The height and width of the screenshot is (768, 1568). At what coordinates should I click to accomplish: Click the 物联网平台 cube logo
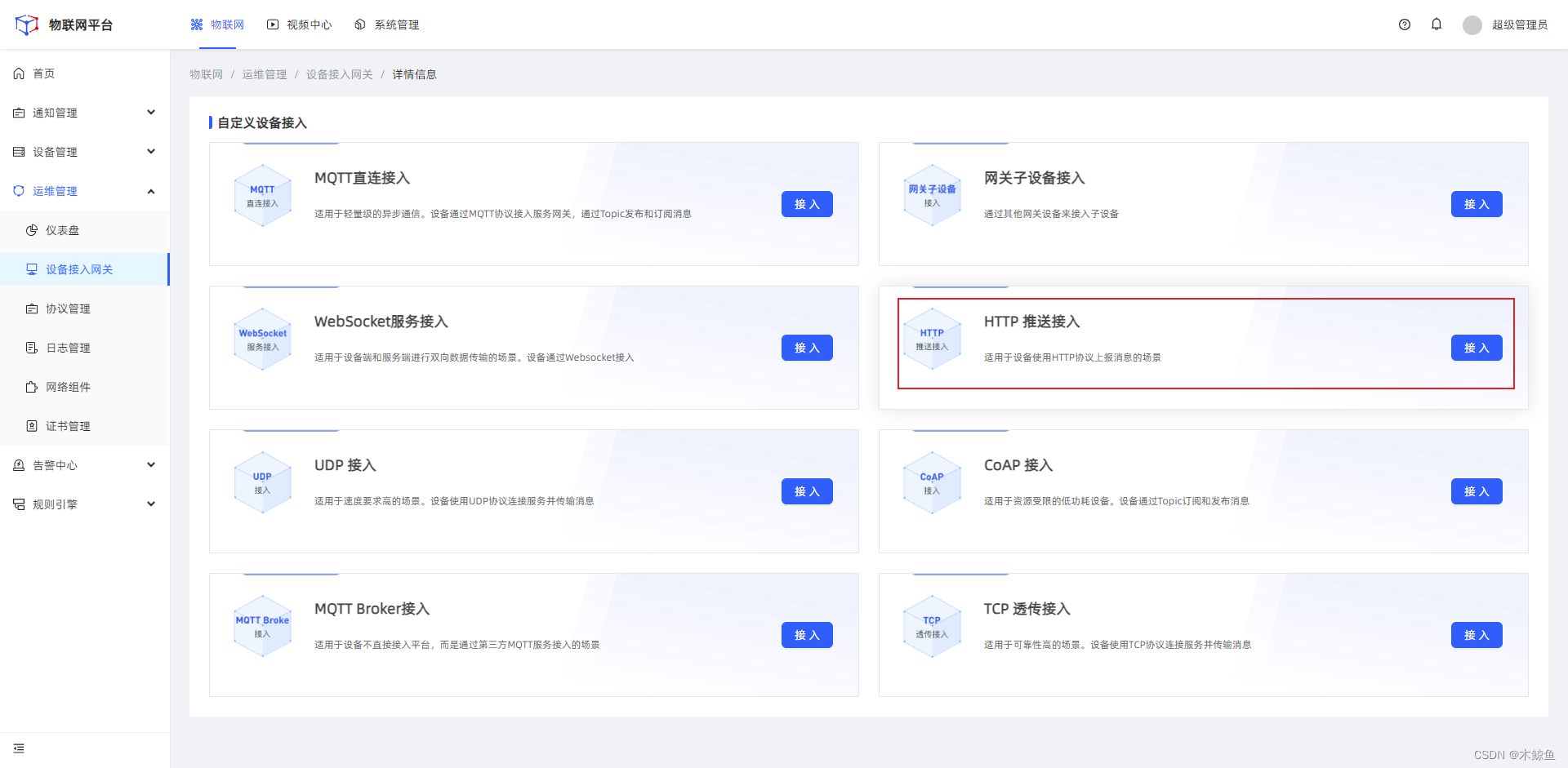point(27,24)
